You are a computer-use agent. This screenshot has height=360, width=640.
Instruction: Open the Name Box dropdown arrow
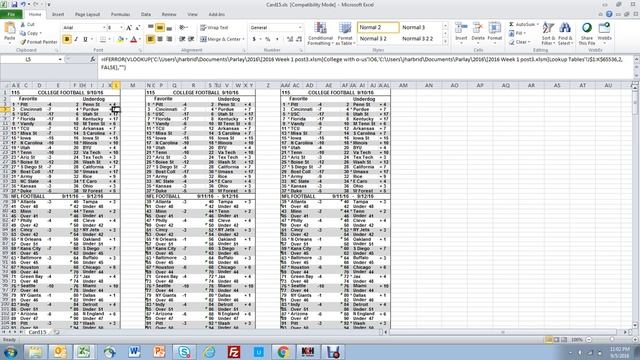60,59
